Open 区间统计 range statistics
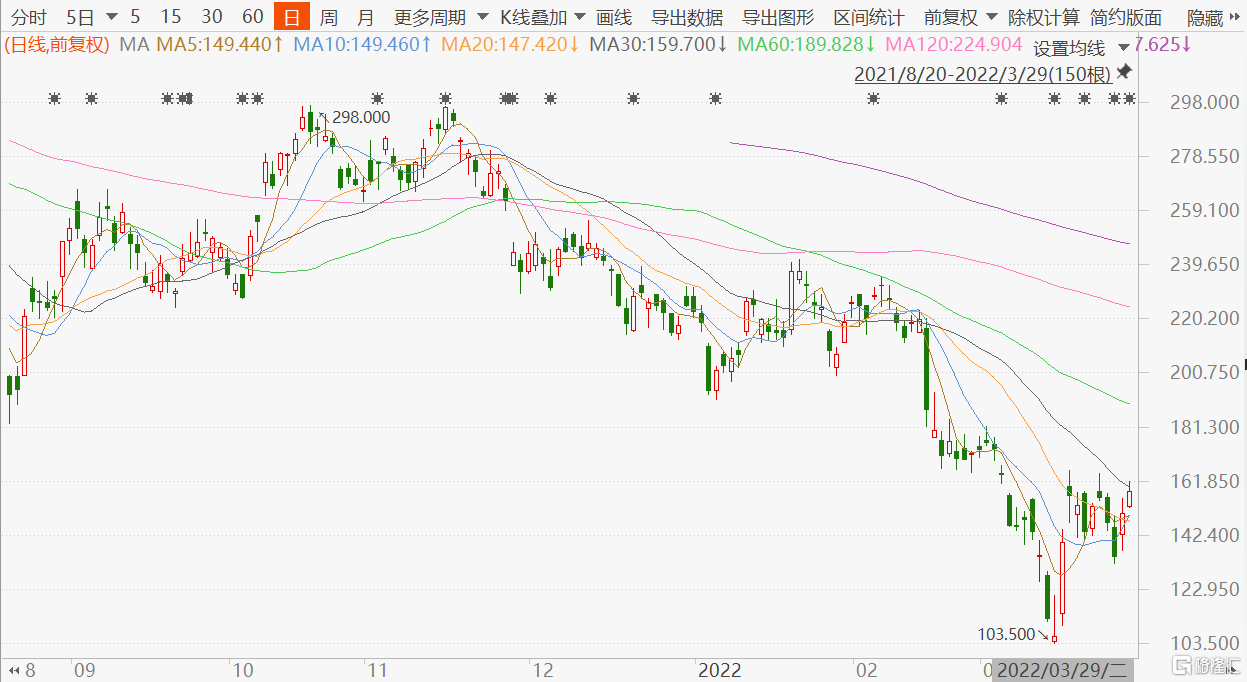Image resolution: width=1247 pixels, height=682 pixels. [x=869, y=17]
